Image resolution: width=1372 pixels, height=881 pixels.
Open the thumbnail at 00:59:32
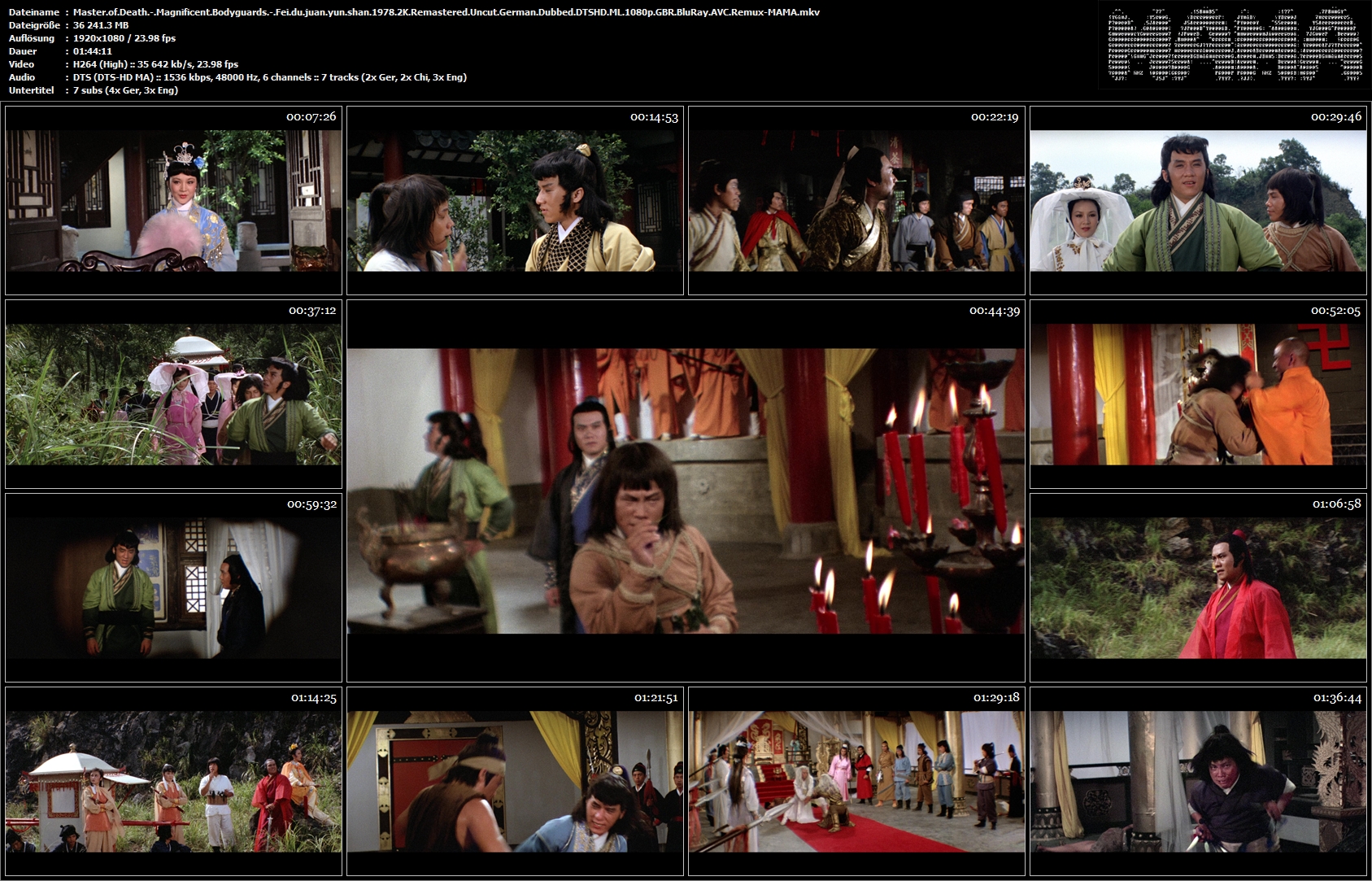click(173, 587)
